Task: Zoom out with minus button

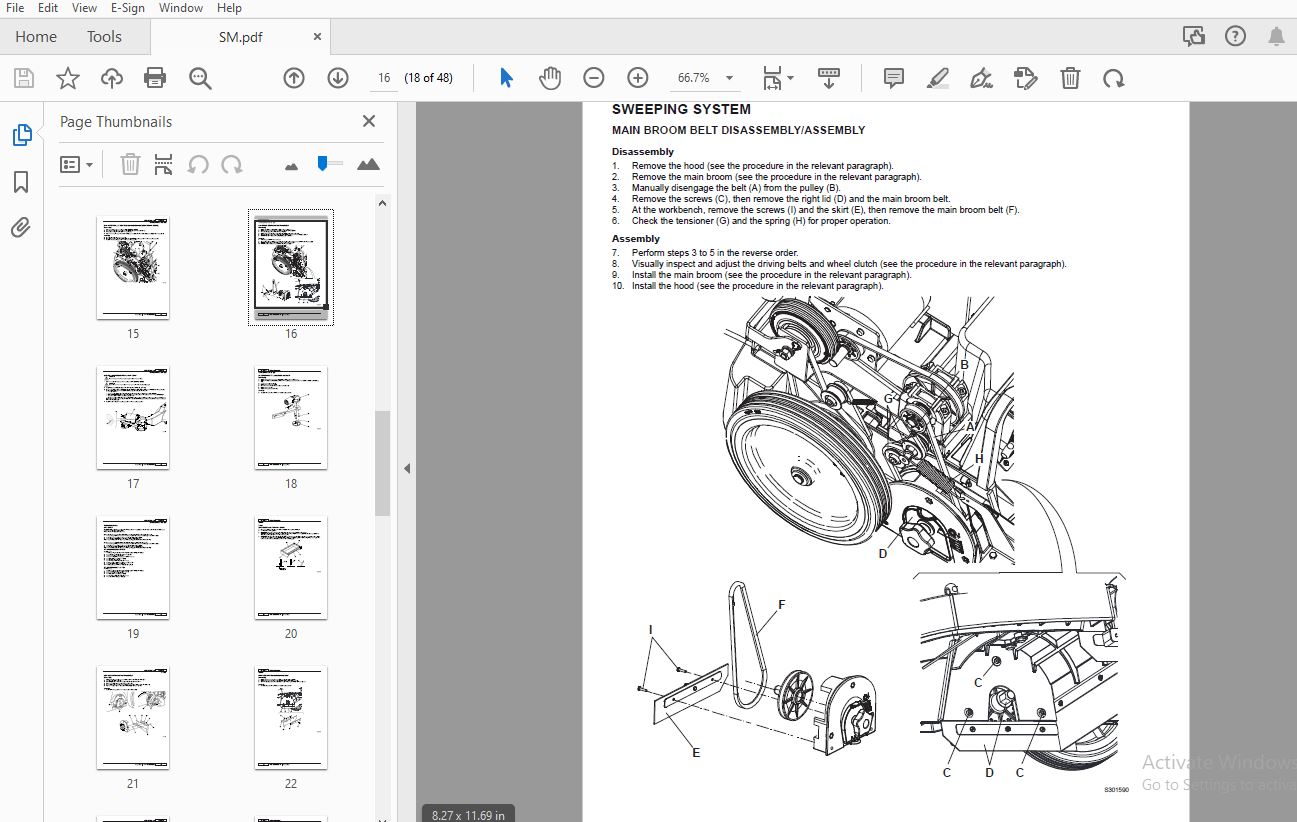Action: (x=594, y=78)
